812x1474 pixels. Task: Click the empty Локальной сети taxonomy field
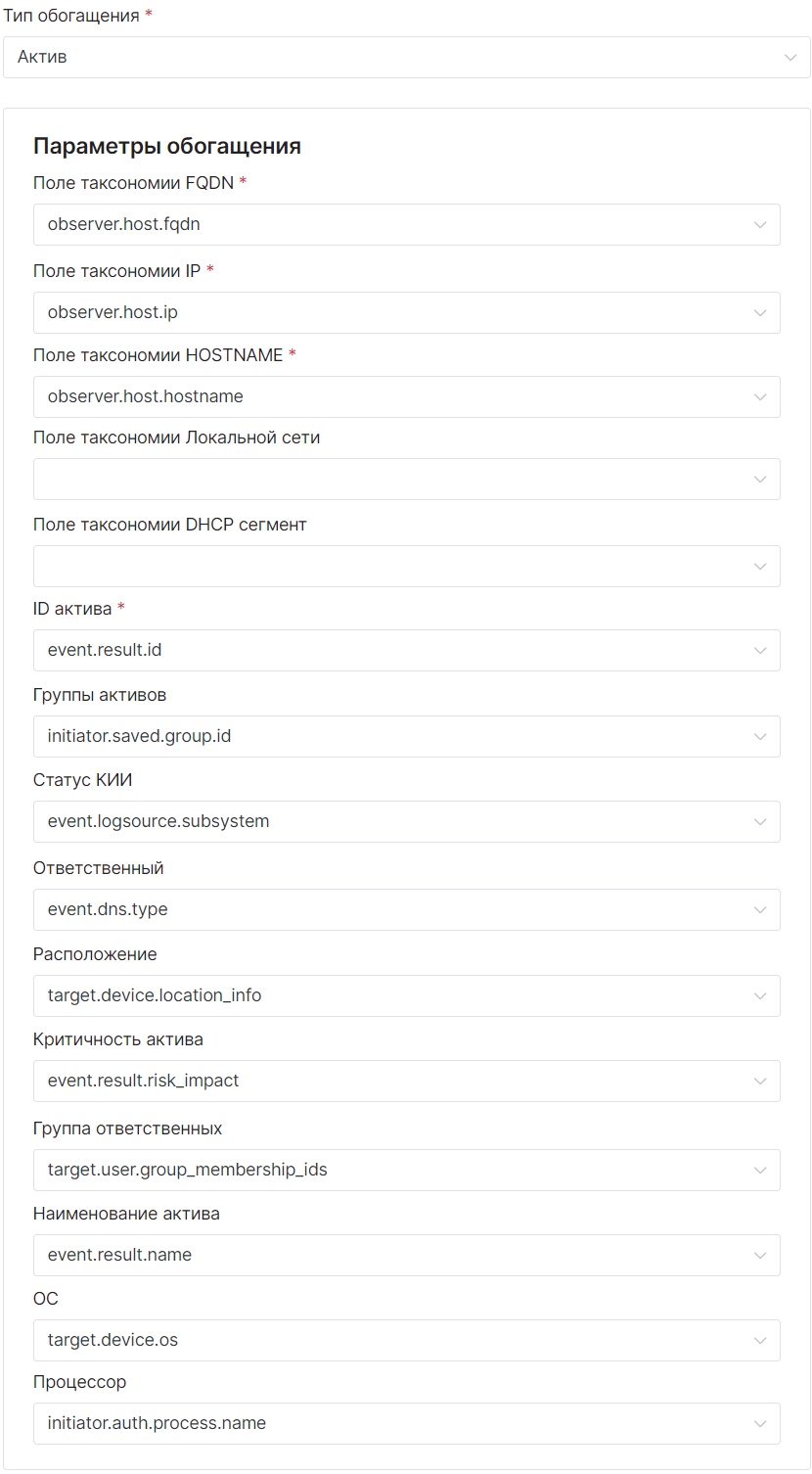tap(391, 480)
